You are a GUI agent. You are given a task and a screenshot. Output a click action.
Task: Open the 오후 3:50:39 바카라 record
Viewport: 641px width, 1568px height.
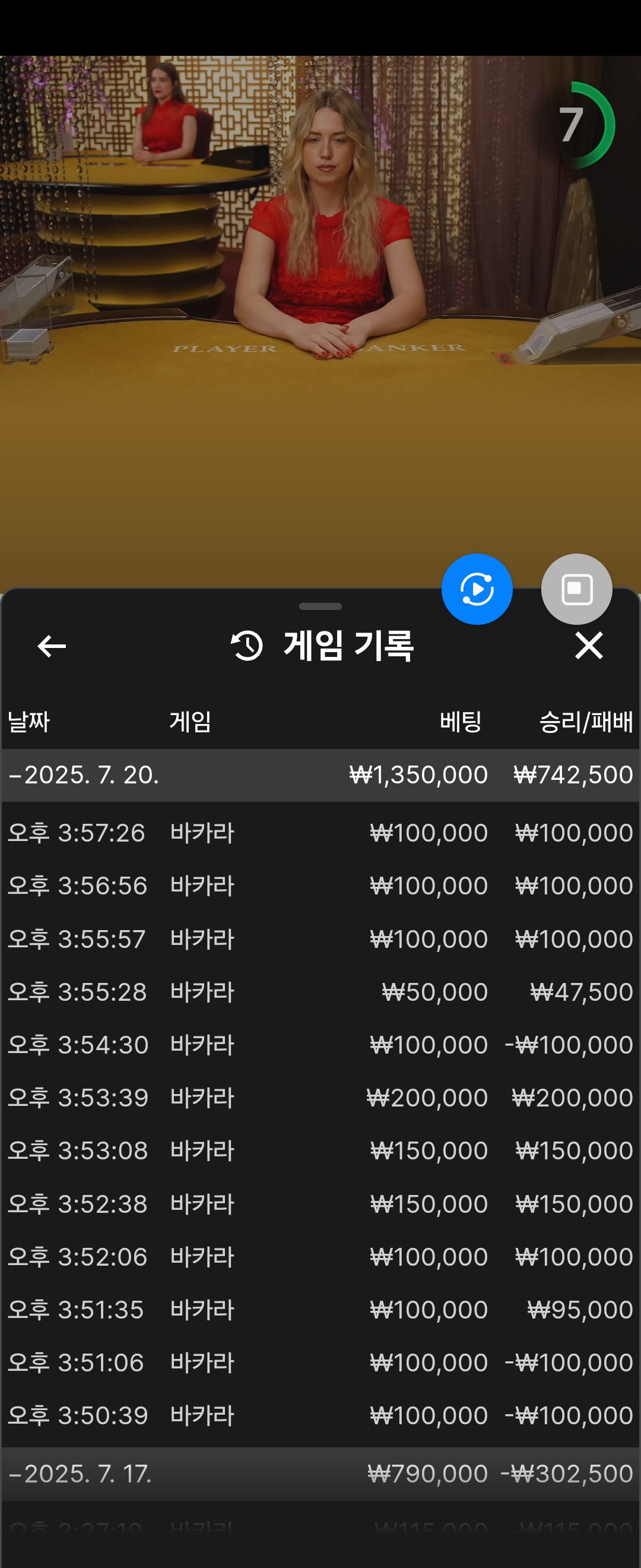click(x=320, y=1415)
